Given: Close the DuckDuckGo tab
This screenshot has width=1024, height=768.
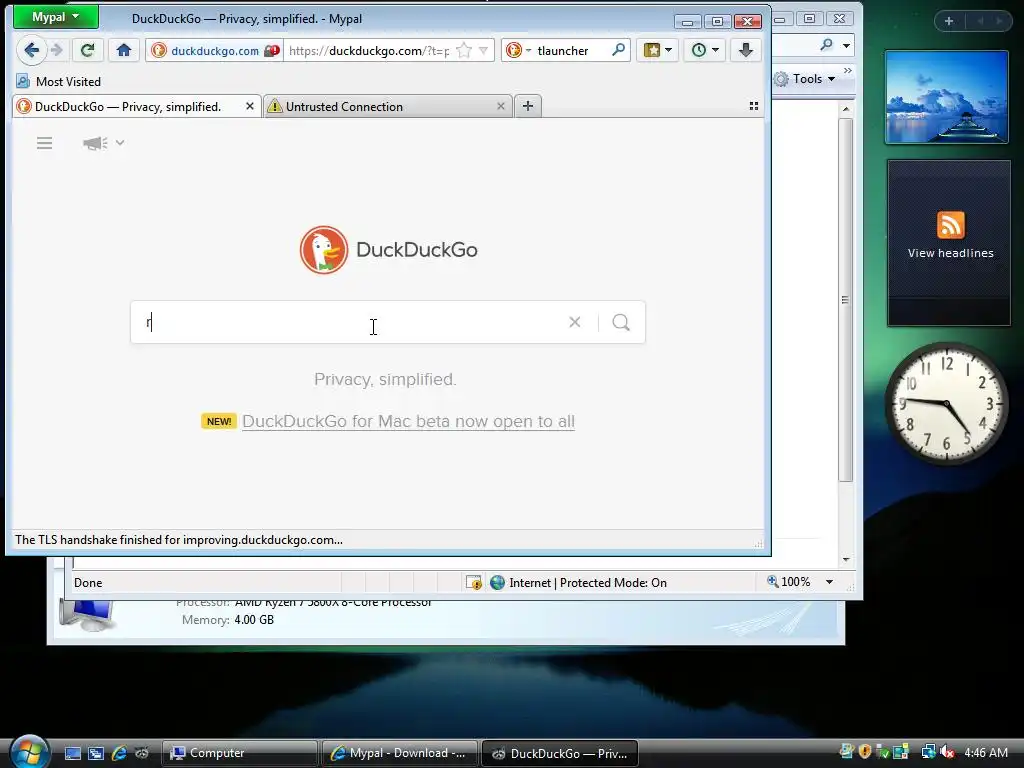Looking at the screenshot, I should tap(249, 106).
